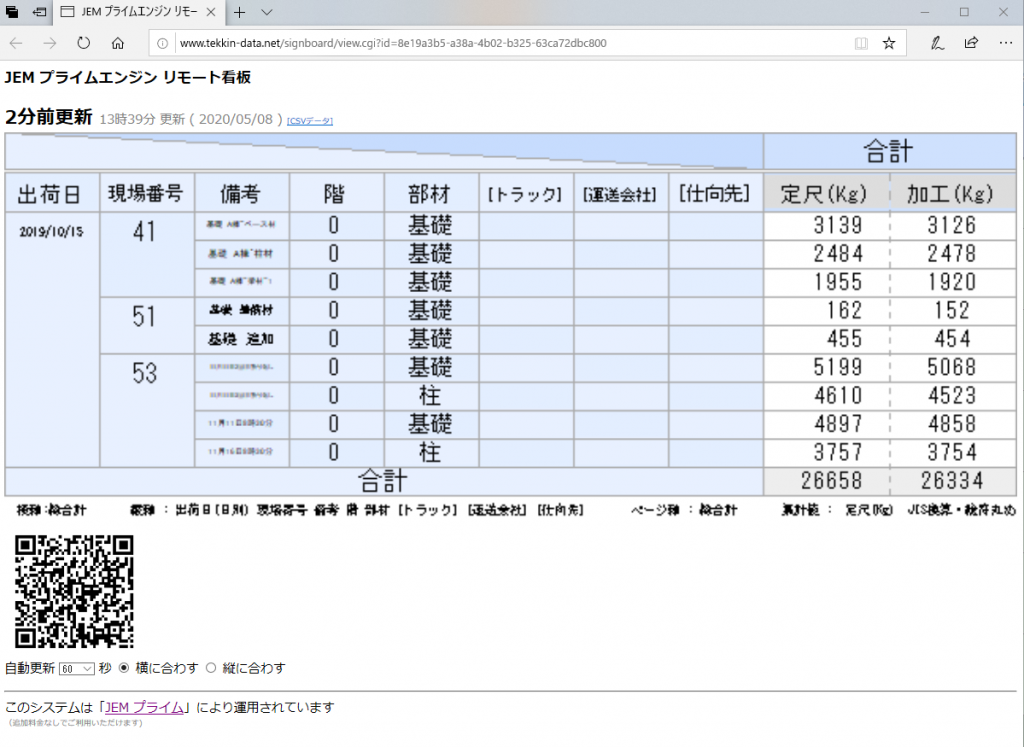This screenshot has width=1024, height=747.
Task: Click the 26658 total cell
Action: click(827, 482)
